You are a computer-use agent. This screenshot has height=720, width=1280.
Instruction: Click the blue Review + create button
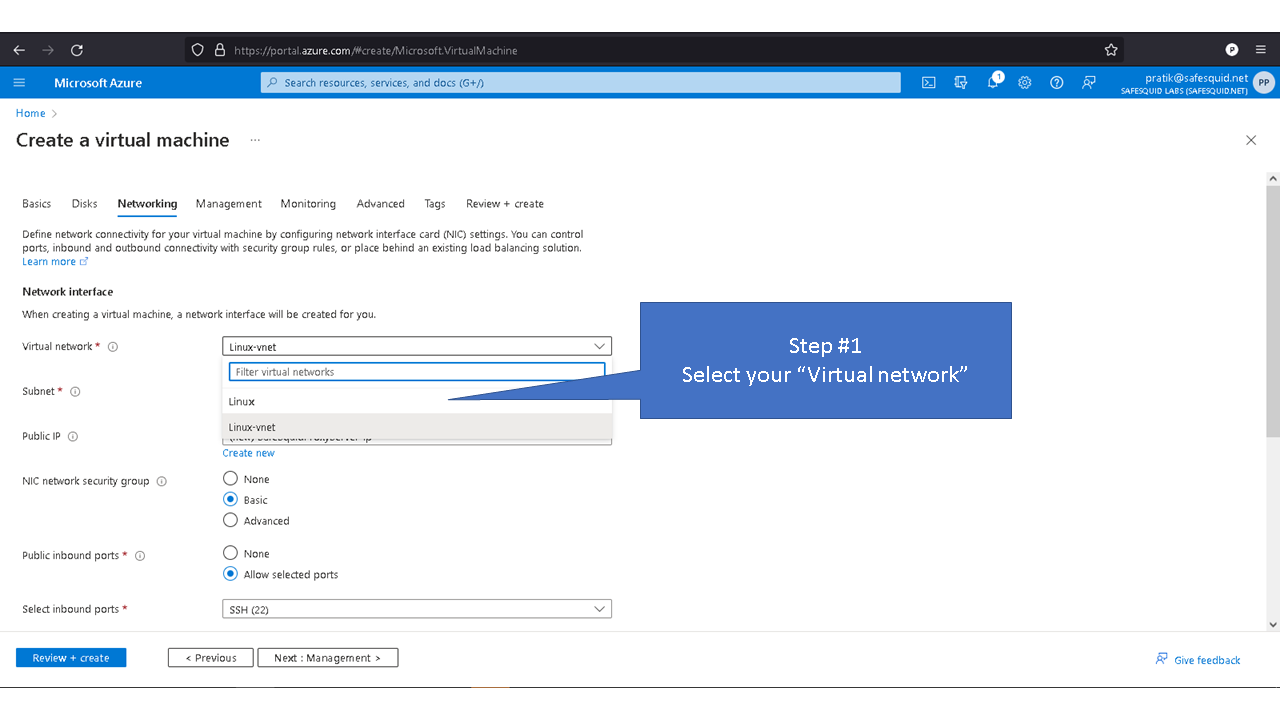tap(71, 658)
